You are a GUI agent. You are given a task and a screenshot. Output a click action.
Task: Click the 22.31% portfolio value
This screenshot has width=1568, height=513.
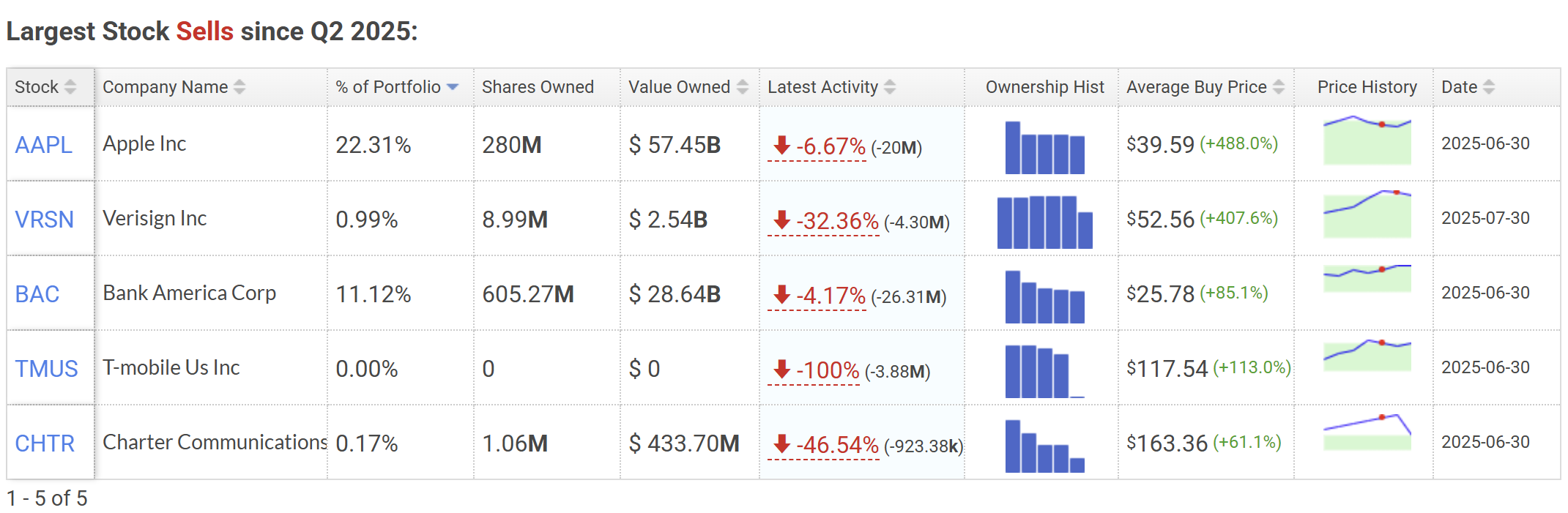373,145
